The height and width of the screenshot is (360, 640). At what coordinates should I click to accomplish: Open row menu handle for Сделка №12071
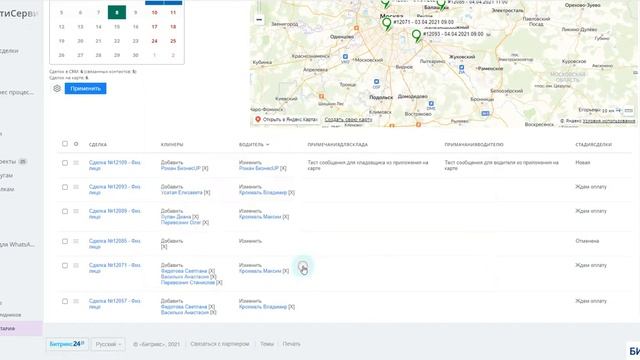click(x=76, y=265)
